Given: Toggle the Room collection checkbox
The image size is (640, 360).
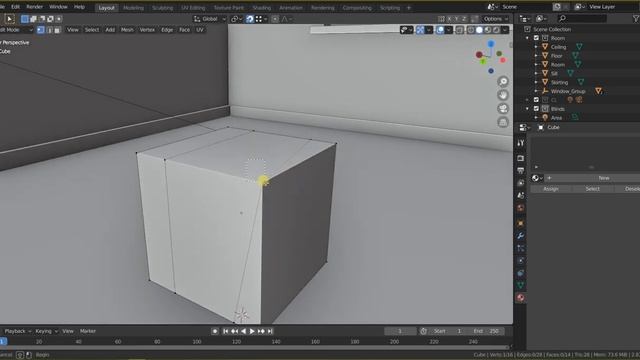Looking at the screenshot, I should (x=536, y=38).
